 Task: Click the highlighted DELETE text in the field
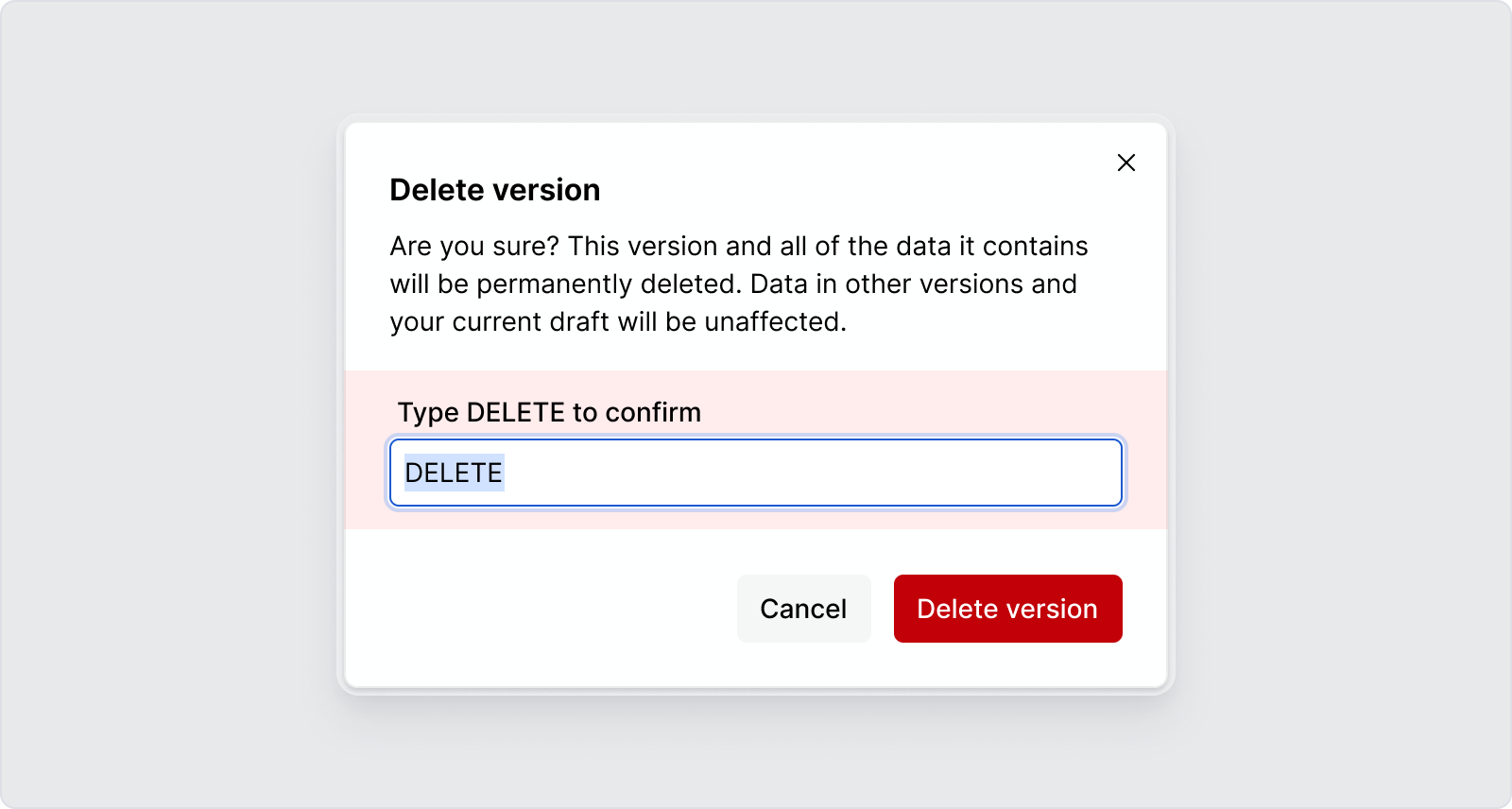pos(452,473)
